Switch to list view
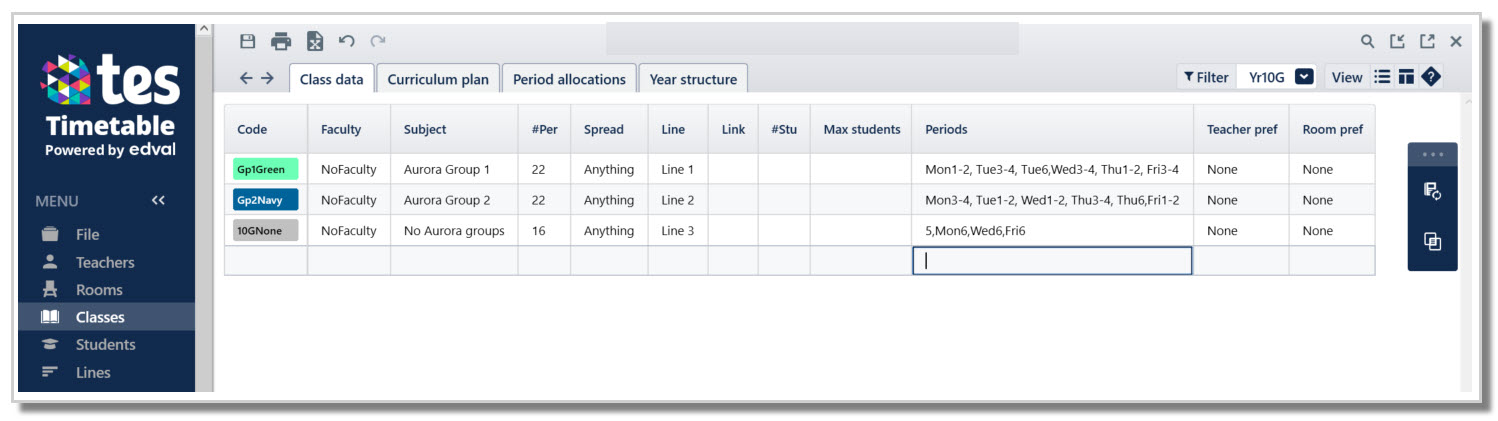Image resolution: width=1498 pixels, height=421 pixels. click(1383, 77)
